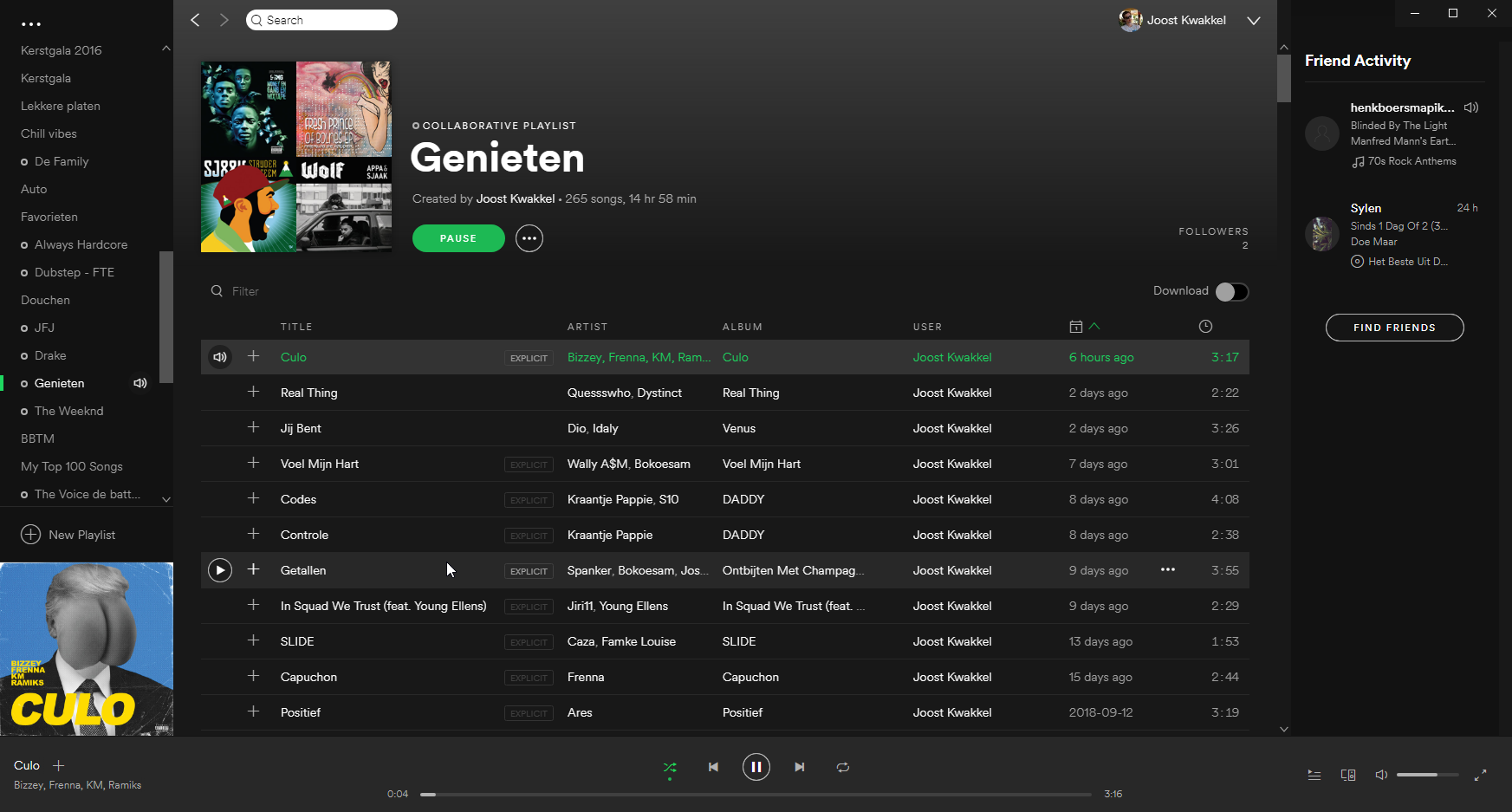This screenshot has width=1512, height=812.
Task: Open The Weeknd playlist in sidebar
Action: [x=68, y=411]
